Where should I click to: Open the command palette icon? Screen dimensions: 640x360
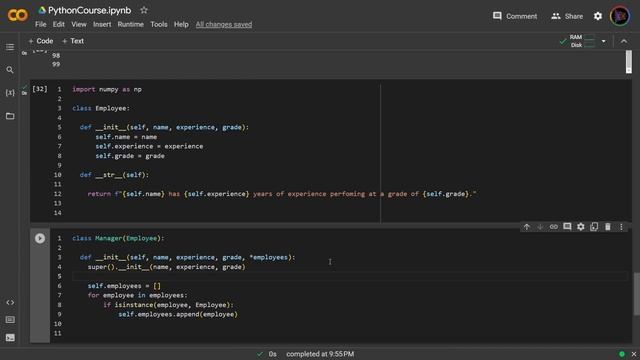click(x=10, y=320)
